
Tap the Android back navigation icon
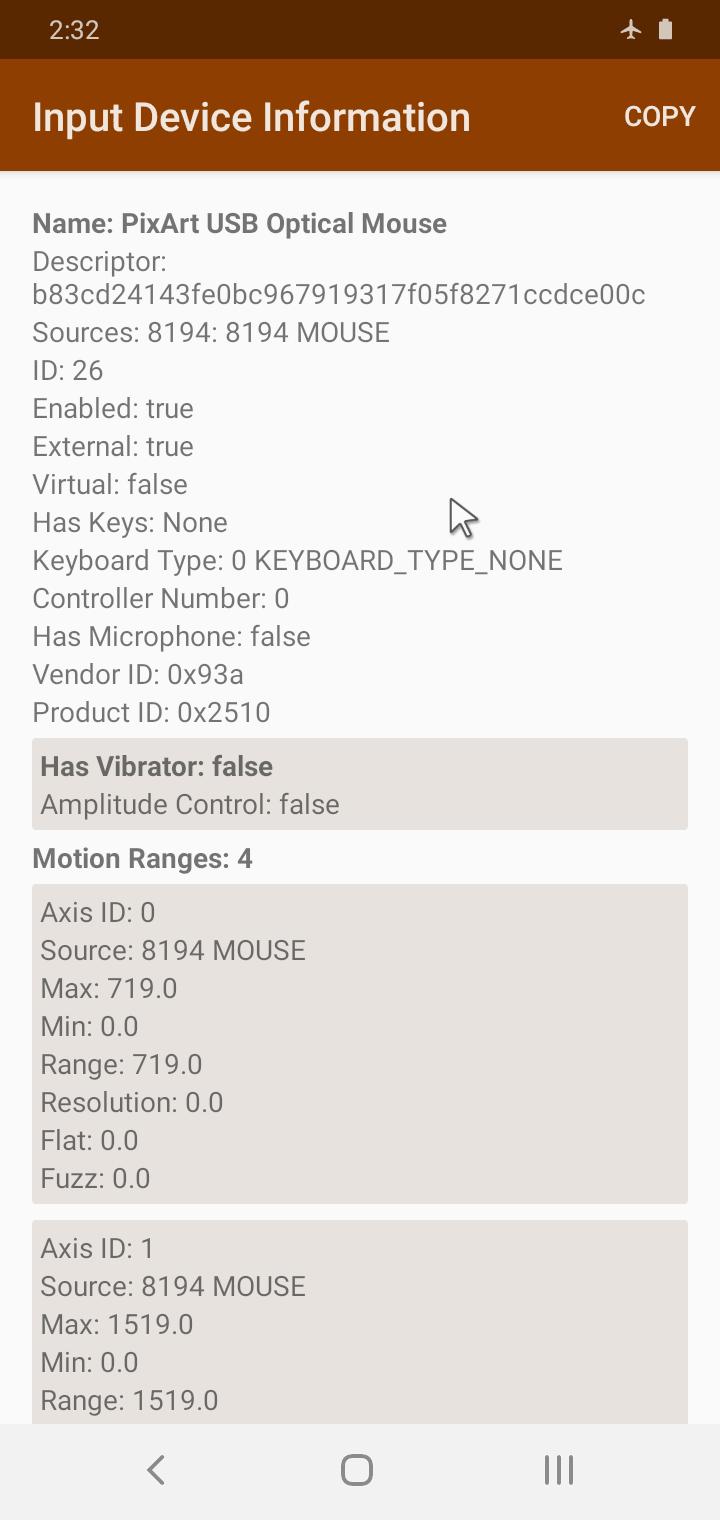[x=156, y=1470]
